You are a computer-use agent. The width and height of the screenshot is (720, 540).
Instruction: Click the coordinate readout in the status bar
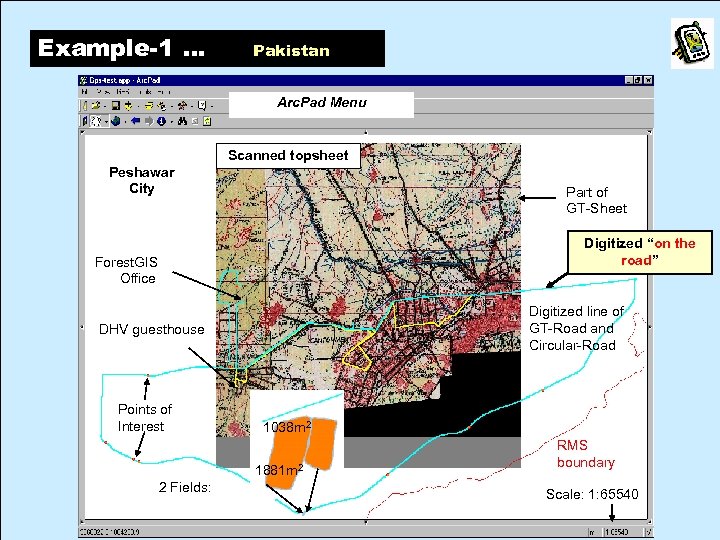click(110, 532)
